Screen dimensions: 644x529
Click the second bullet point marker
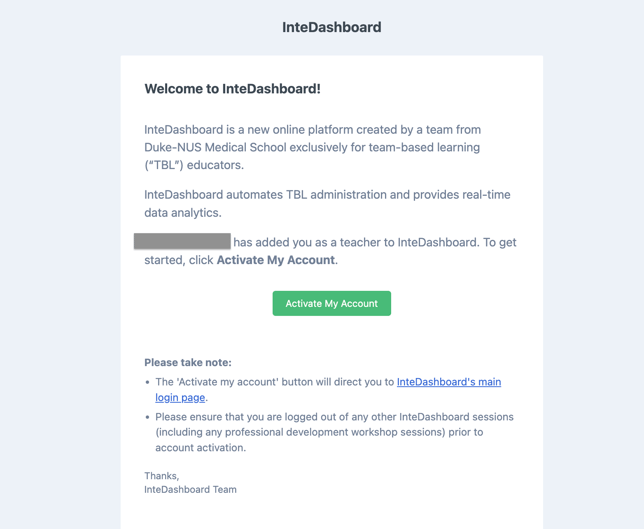[148, 417]
